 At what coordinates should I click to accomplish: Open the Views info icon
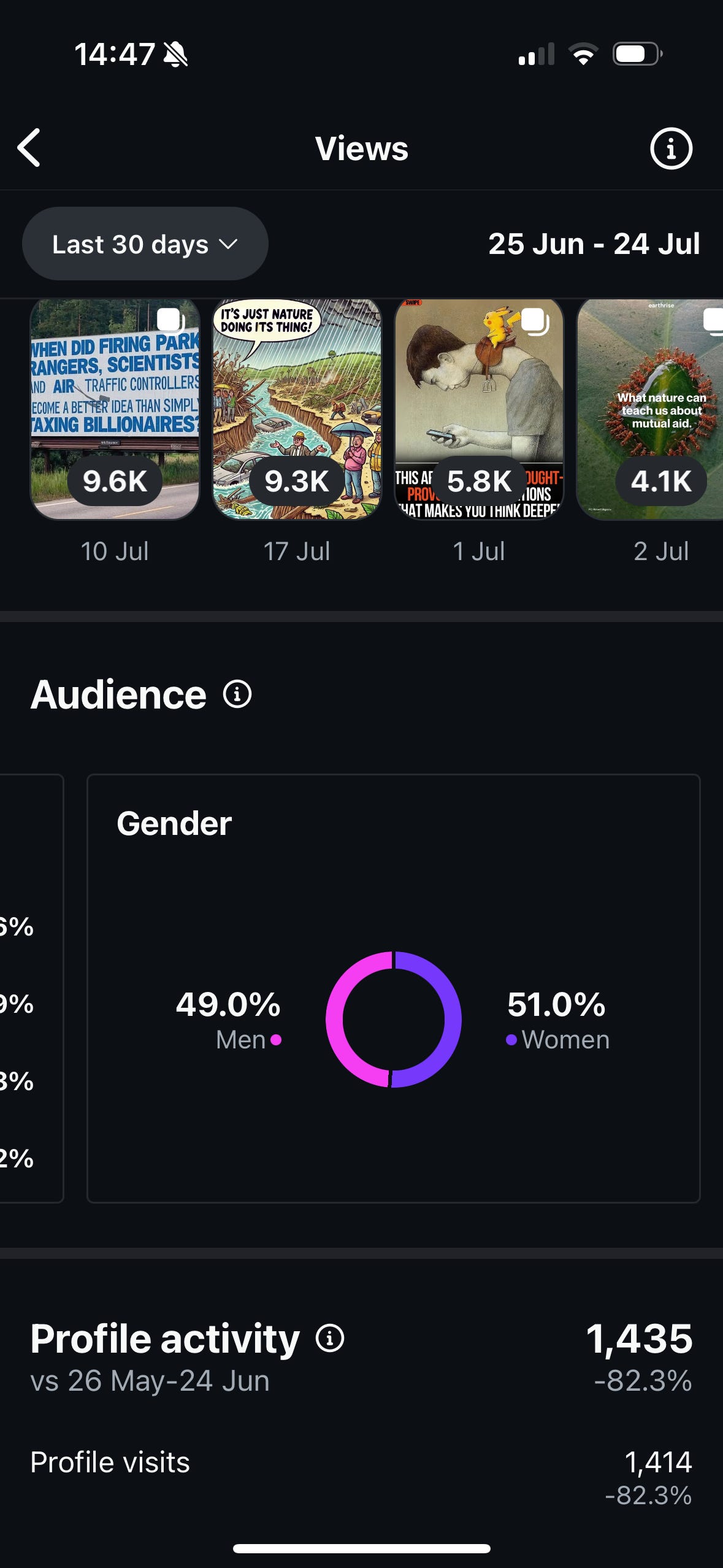tap(671, 148)
